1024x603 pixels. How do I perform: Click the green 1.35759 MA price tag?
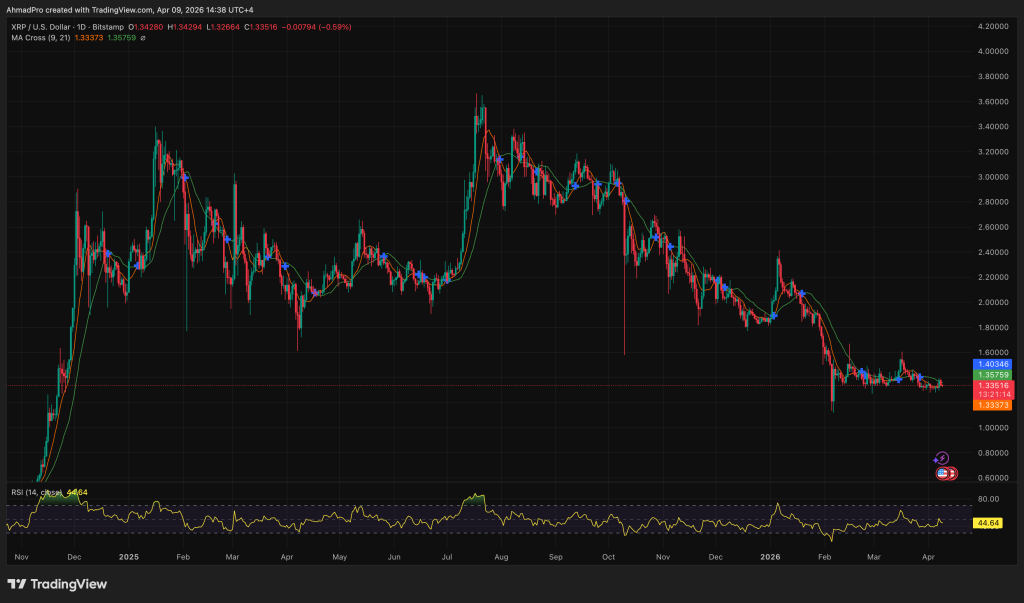click(x=992, y=376)
